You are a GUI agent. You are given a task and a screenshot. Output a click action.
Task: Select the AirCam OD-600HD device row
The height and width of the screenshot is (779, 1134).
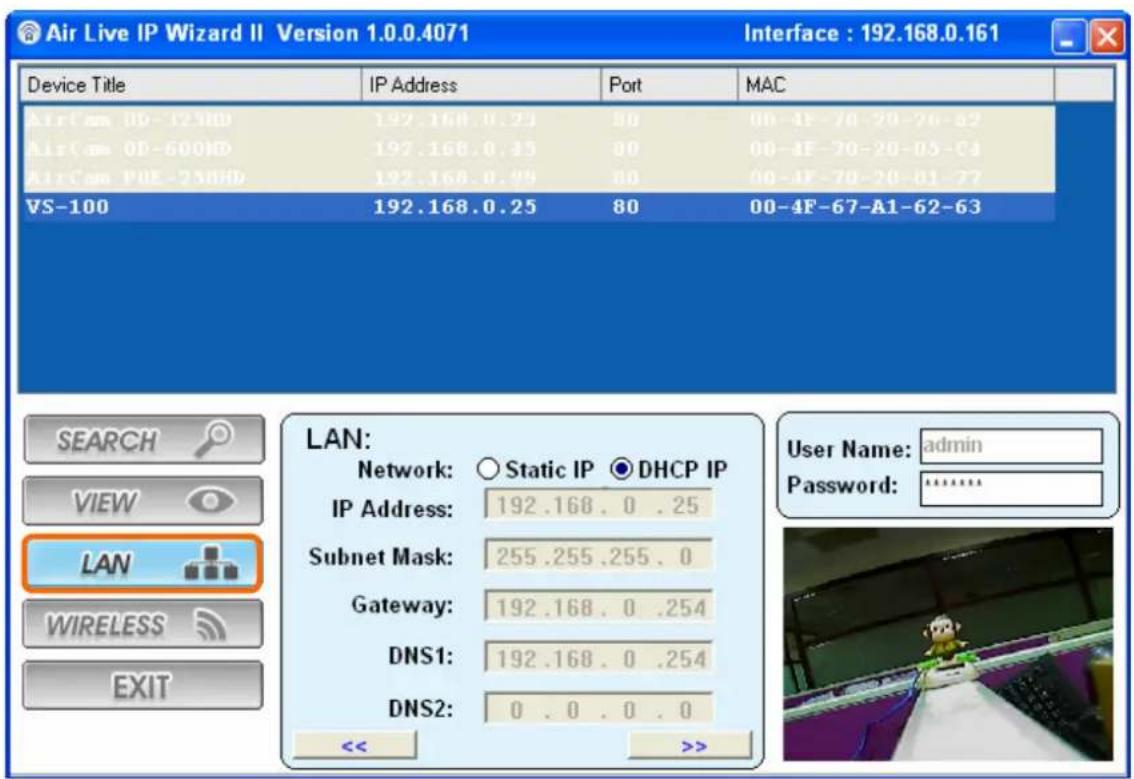539,149
